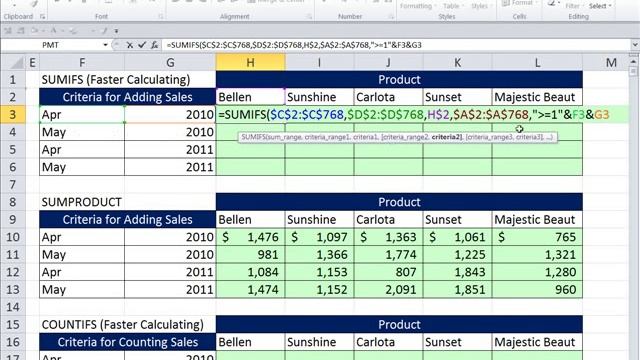The image size is (640, 360).
Task: Click the Product banner in row 8
Action: 399,202
